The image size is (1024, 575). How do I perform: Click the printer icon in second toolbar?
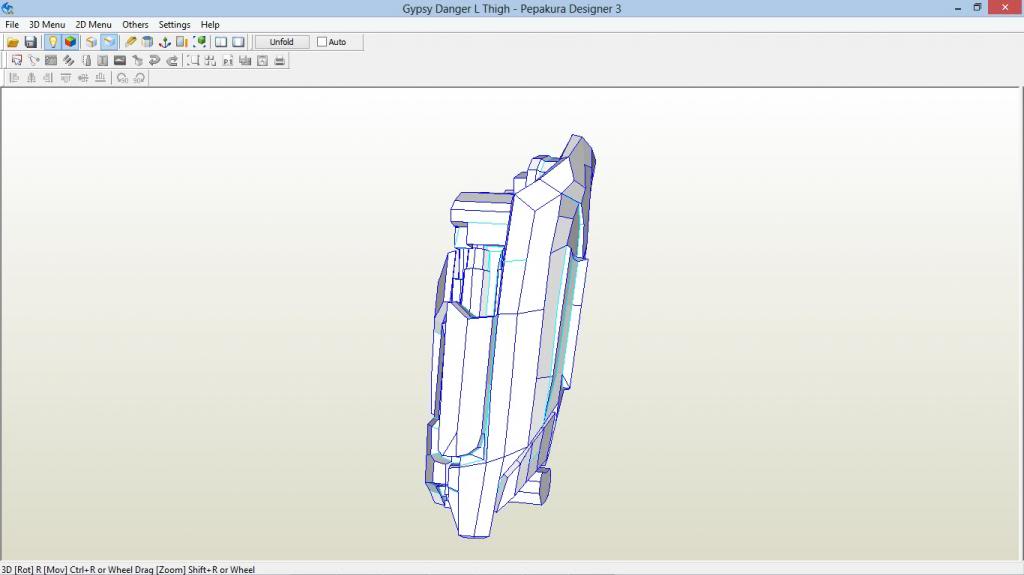[280, 61]
